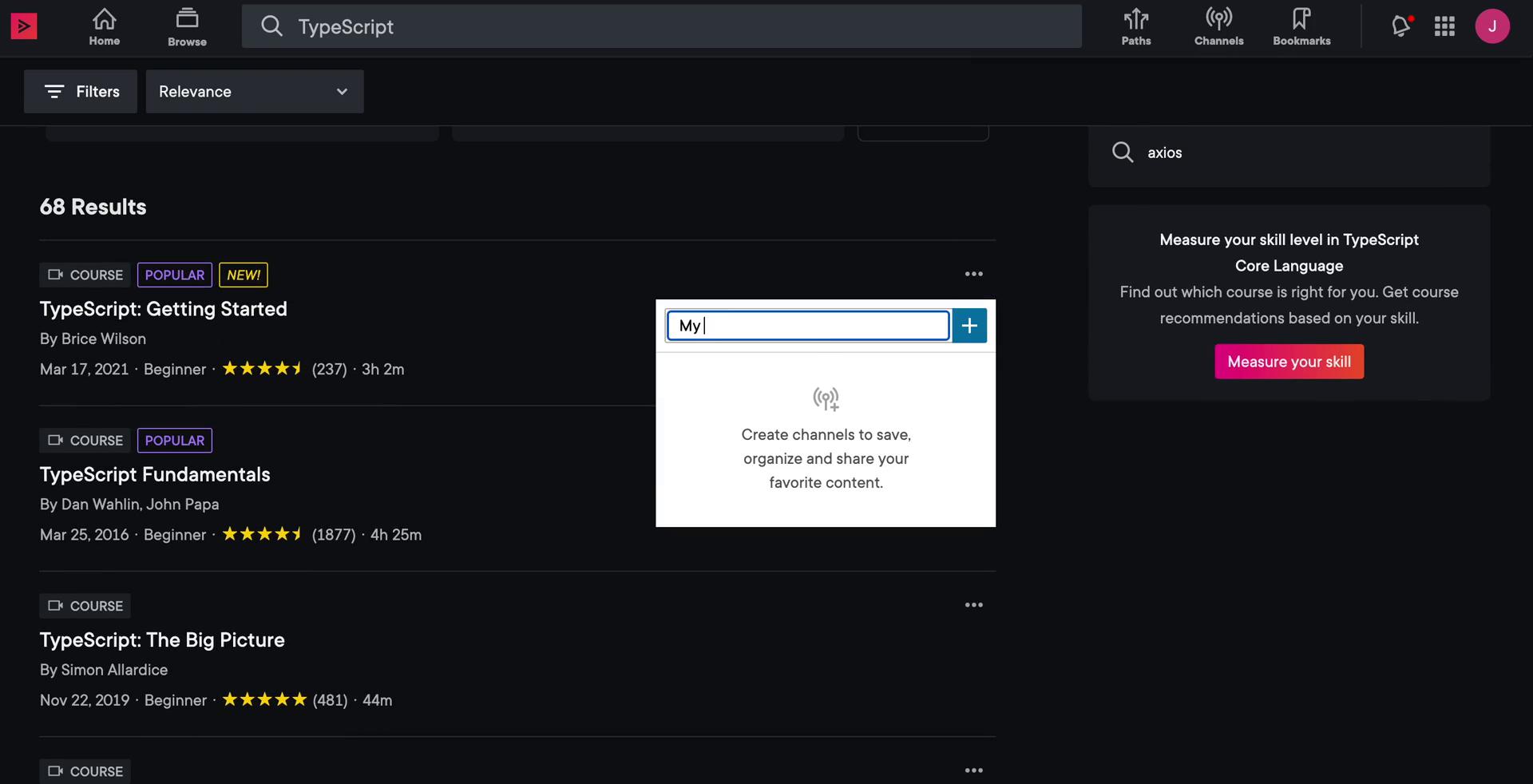Open more options for TypeScript: The Big Picture
This screenshot has height=784, width=1533.
coord(973,605)
